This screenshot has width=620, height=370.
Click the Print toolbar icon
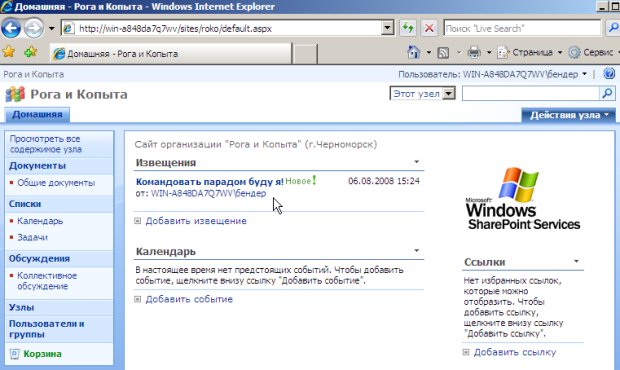[474, 52]
